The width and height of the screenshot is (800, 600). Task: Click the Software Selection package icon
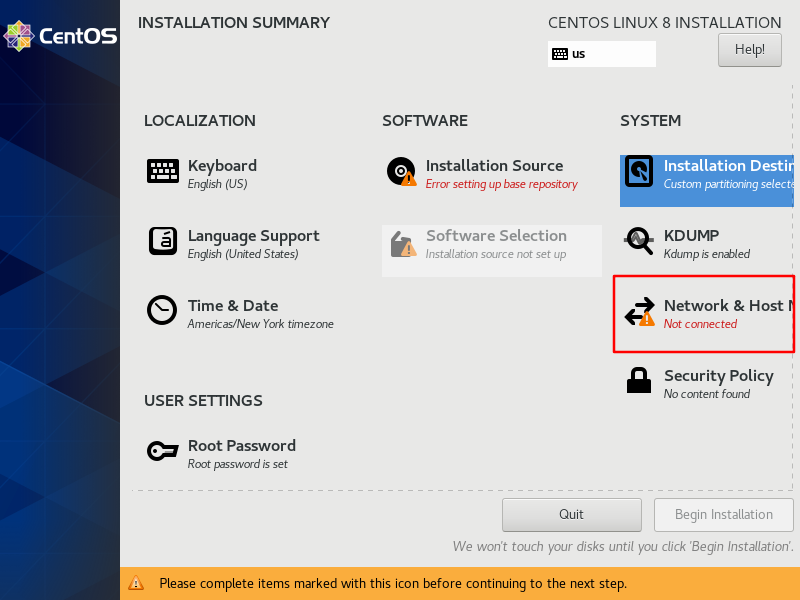pos(403,244)
